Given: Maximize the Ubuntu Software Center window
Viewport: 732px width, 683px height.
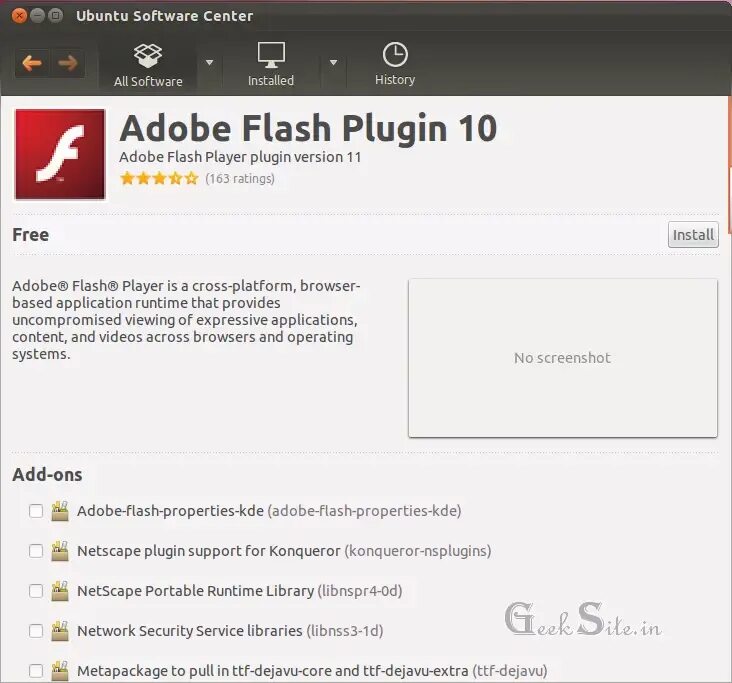Looking at the screenshot, I should (56, 16).
